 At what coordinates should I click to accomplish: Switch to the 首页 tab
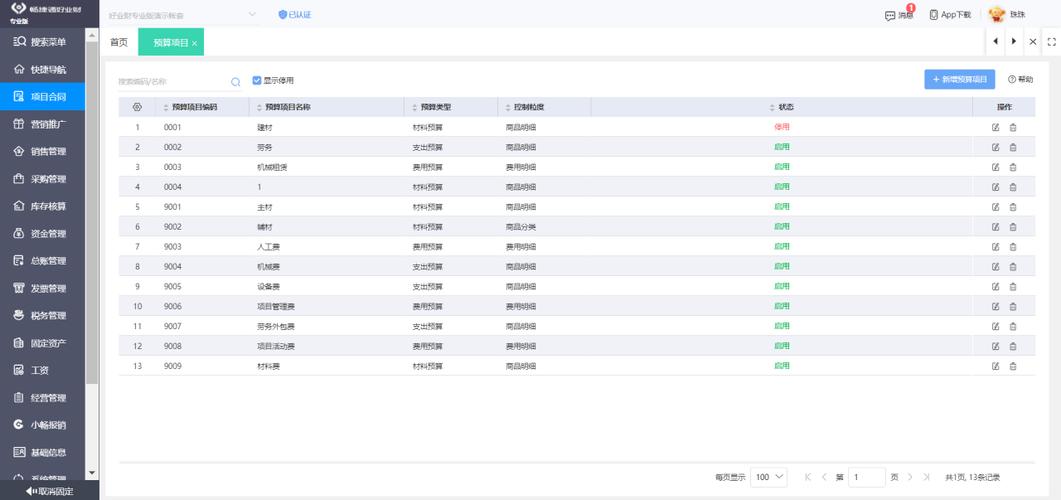click(119, 43)
